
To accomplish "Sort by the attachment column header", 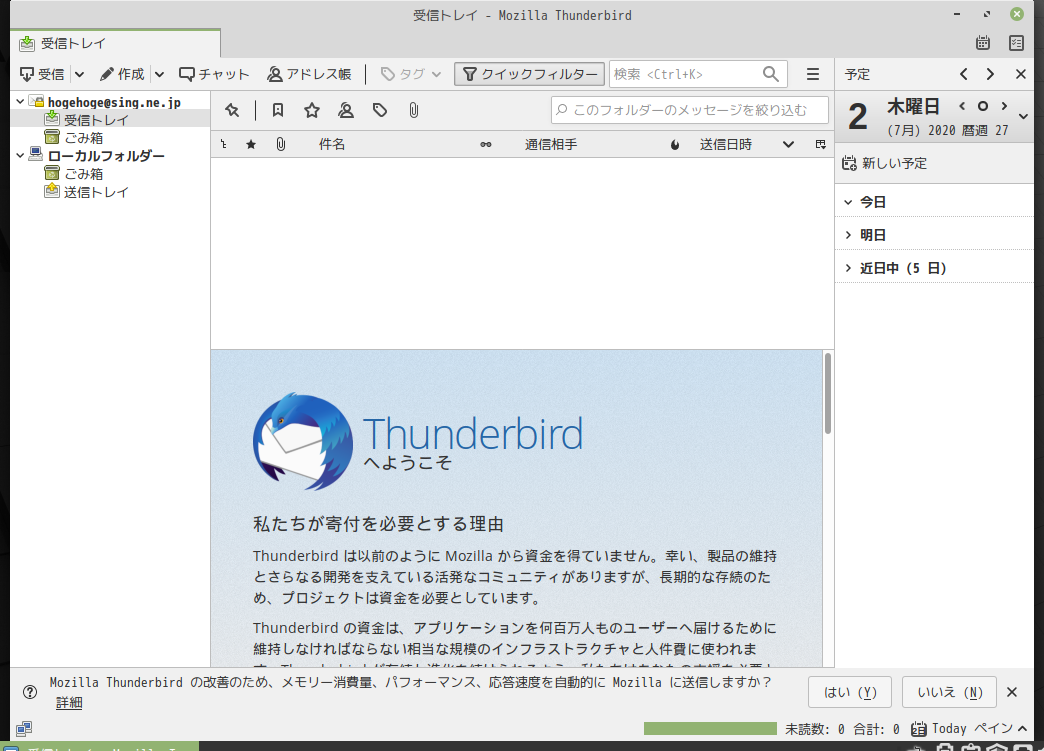I will coord(280,144).
